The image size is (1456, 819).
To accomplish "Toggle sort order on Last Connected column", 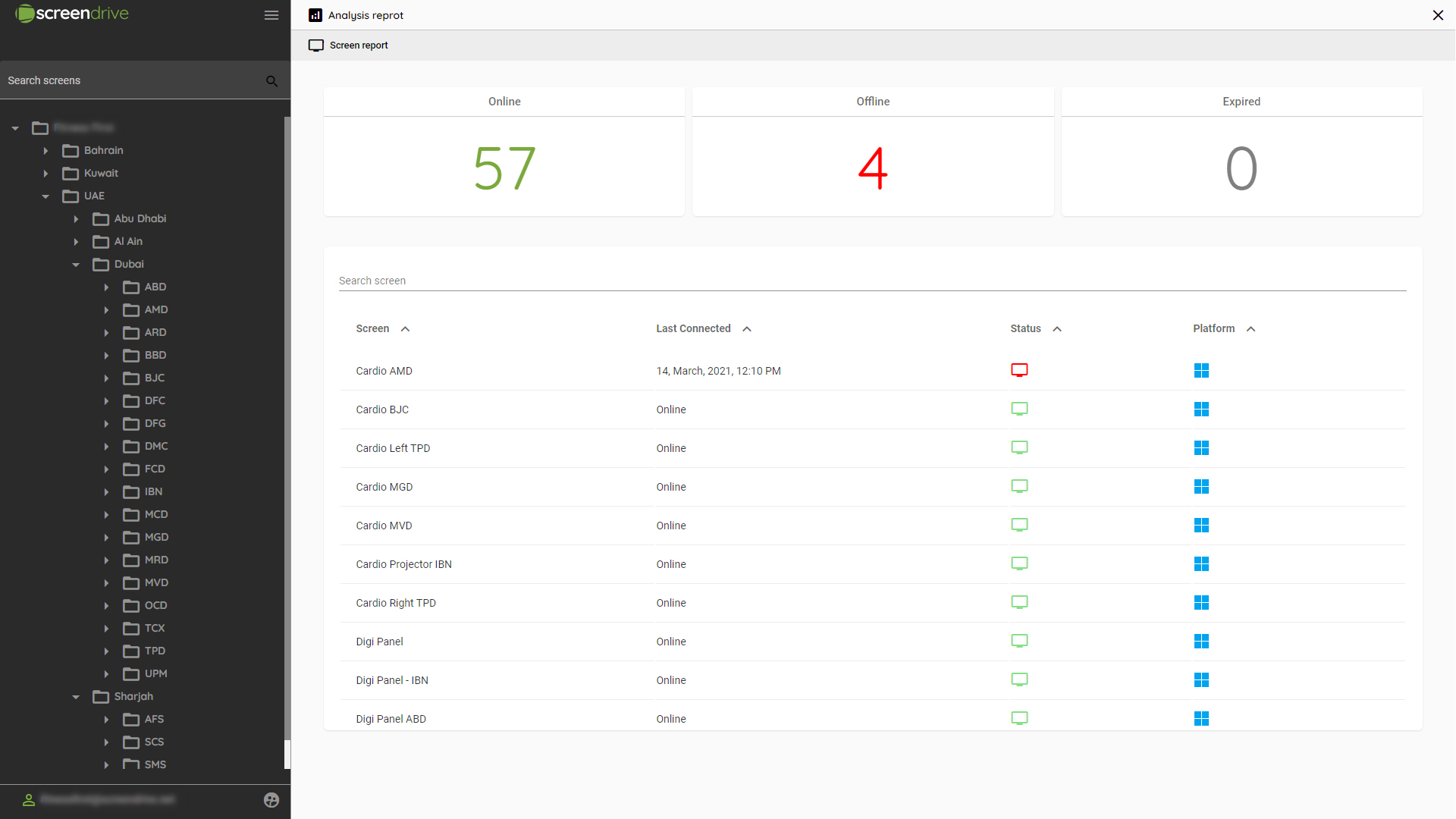I will [747, 329].
